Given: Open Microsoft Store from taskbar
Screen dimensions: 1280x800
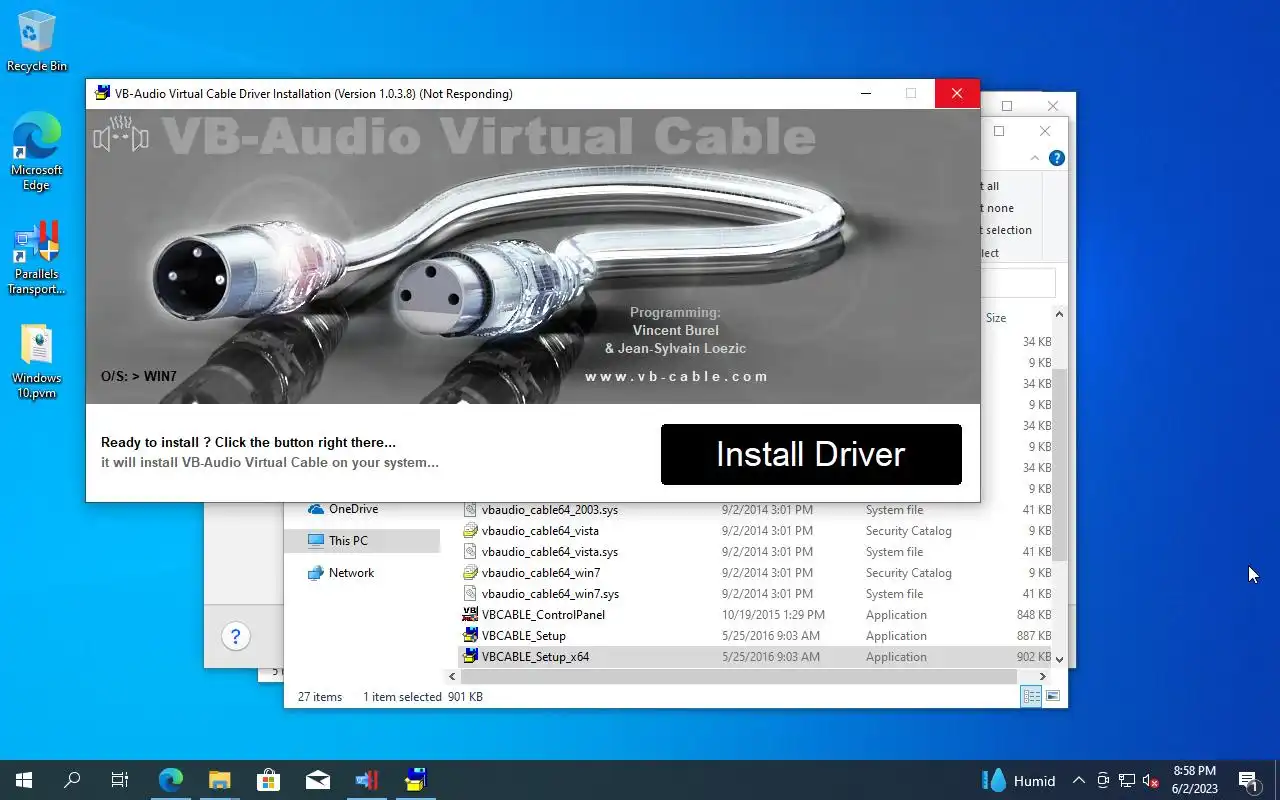Looking at the screenshot, I should pos(268,780).
